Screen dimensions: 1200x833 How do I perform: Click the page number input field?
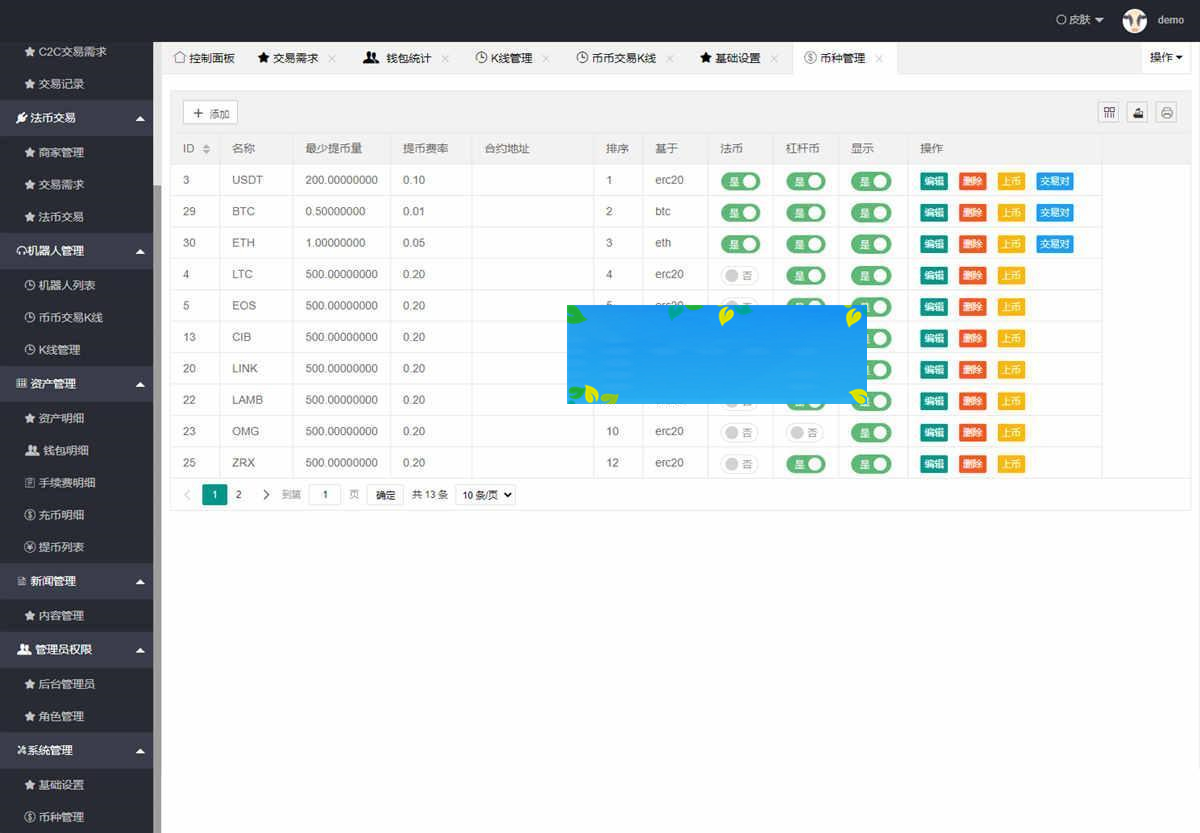pyautogui.click(x=325, y=494)
